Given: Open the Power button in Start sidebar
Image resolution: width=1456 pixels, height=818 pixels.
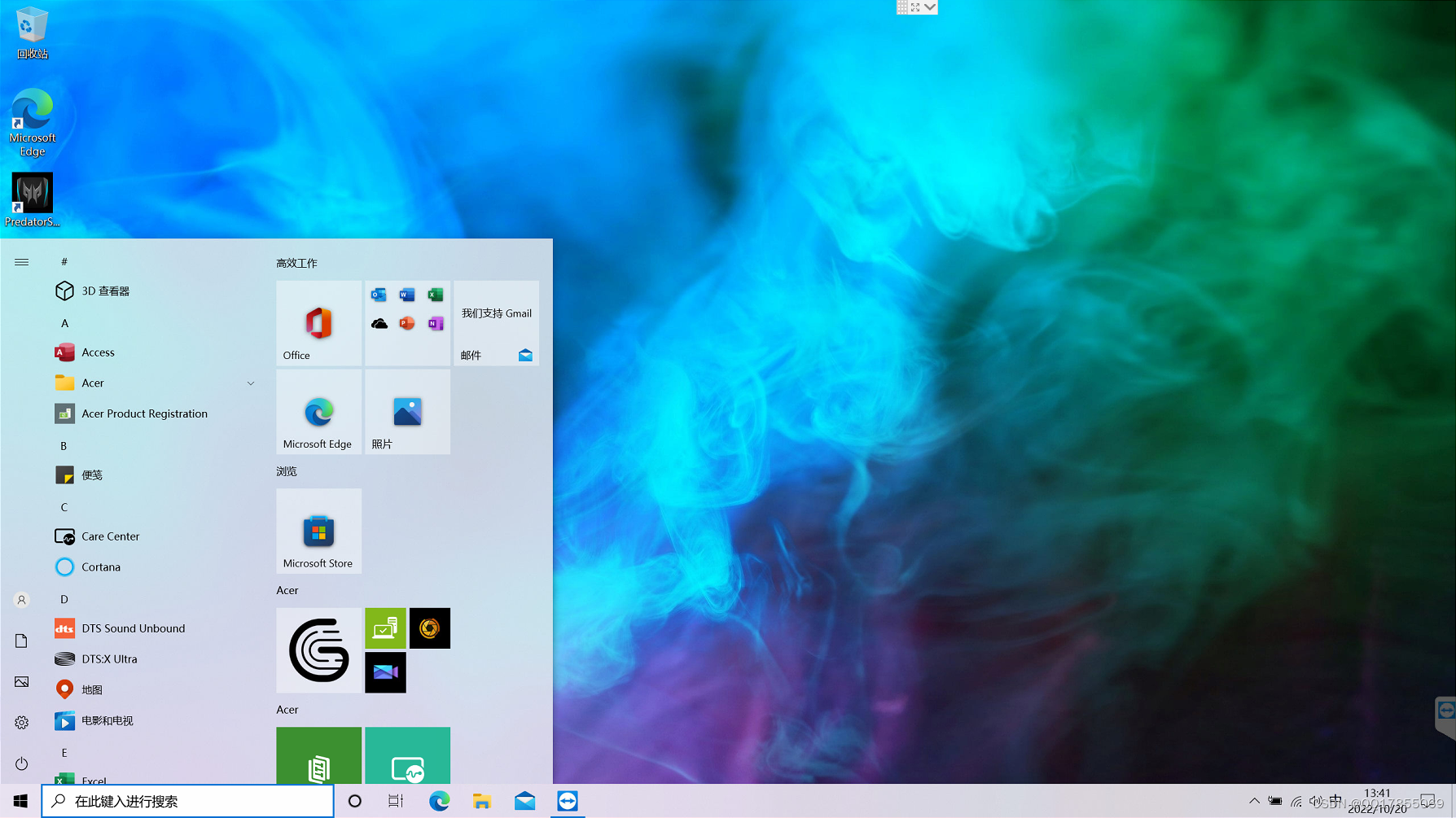Looking at the screenshot, I should [x=22, y=763].
